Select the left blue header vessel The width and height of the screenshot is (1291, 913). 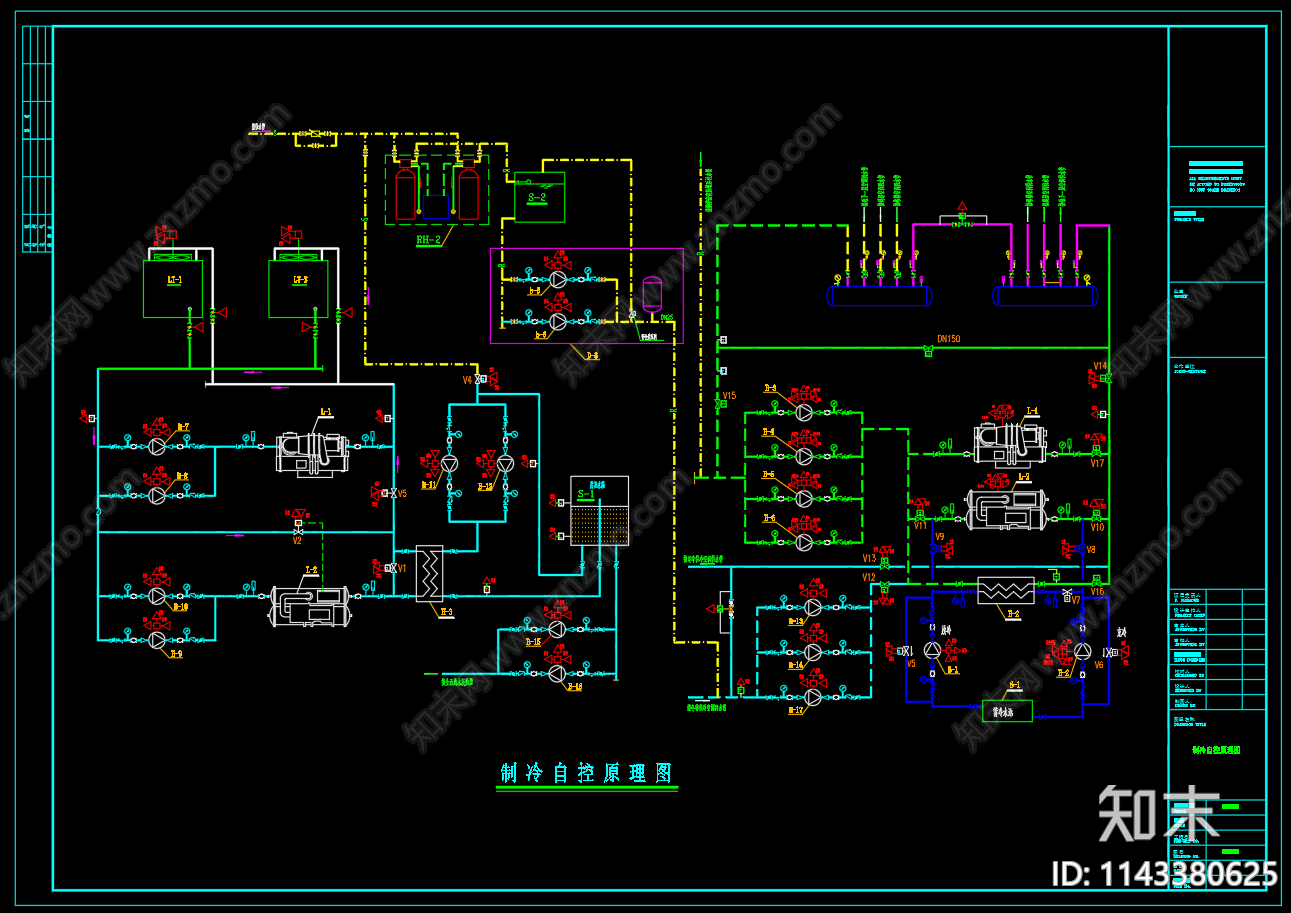pyautogui.click(x=879, y=295)
